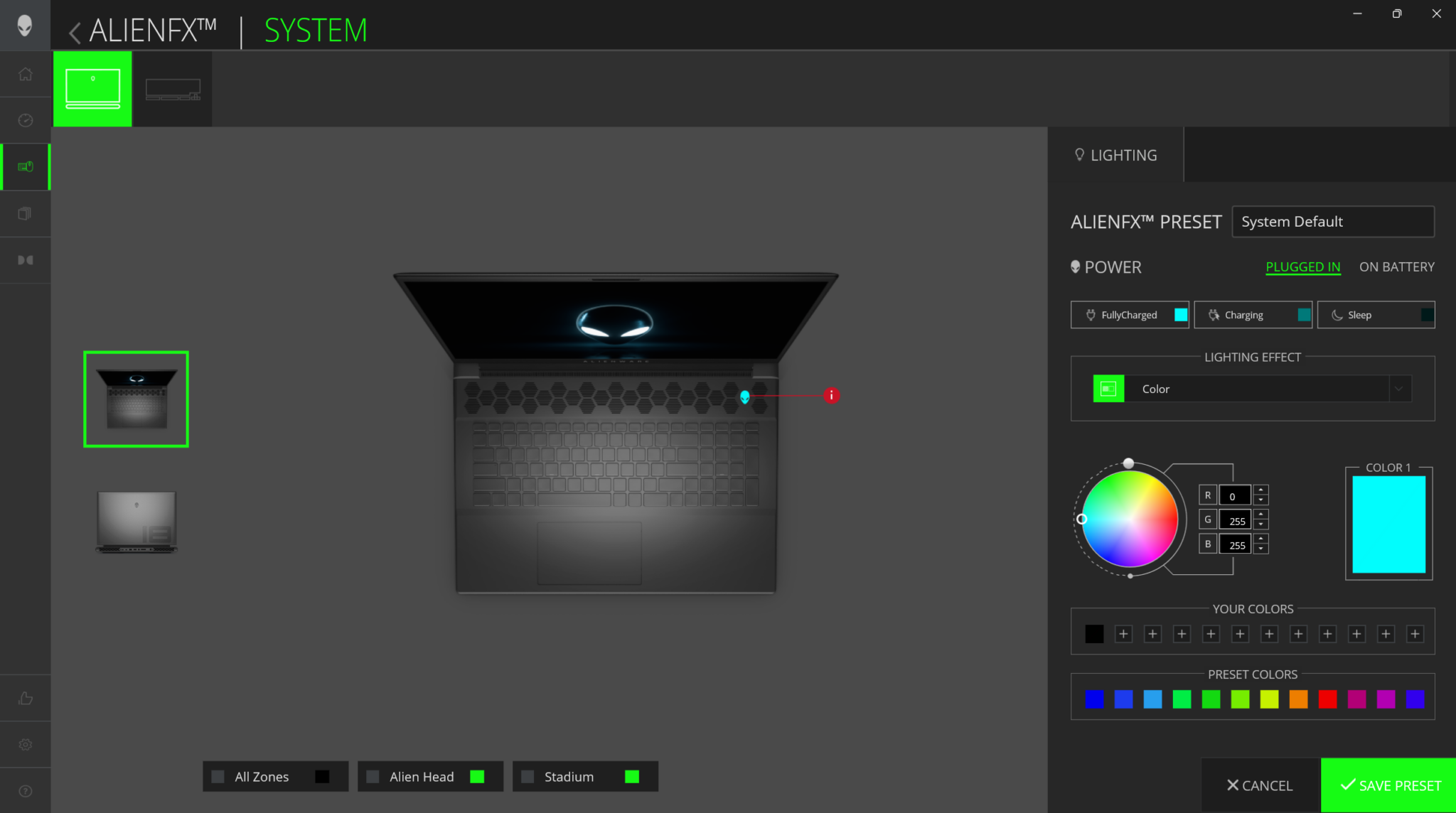Viewport: 1456px width, 813px height.
Task: Switch to ON BATTERY power tab
Action: click(x=1396, y=267)
